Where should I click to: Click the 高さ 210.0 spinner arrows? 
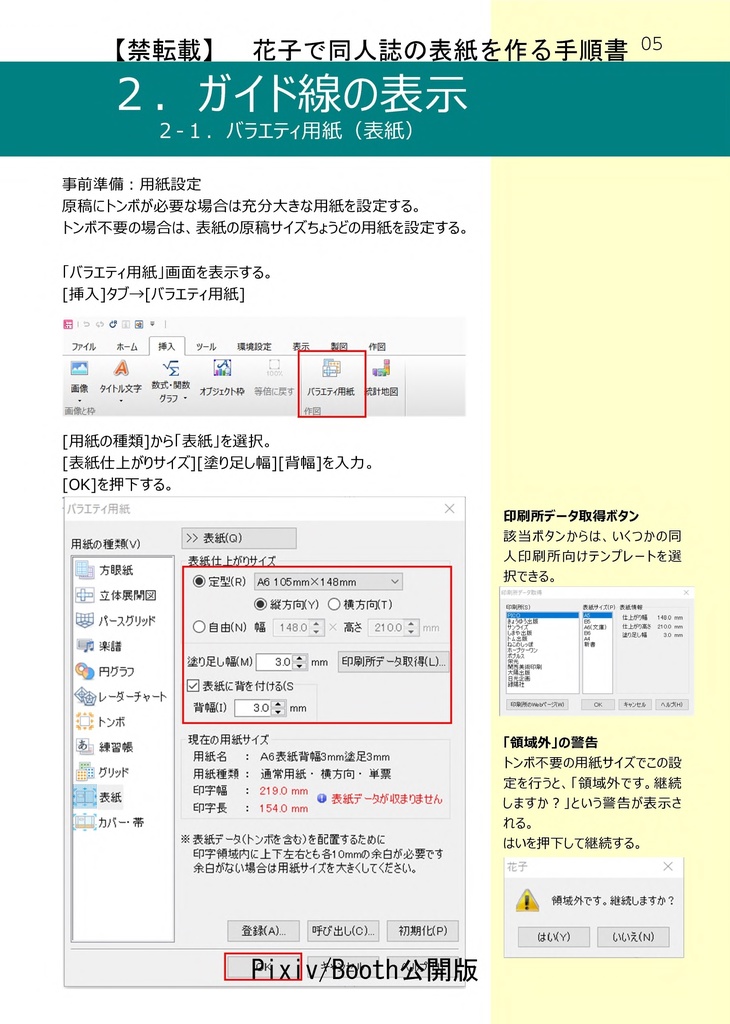(411, 628)
